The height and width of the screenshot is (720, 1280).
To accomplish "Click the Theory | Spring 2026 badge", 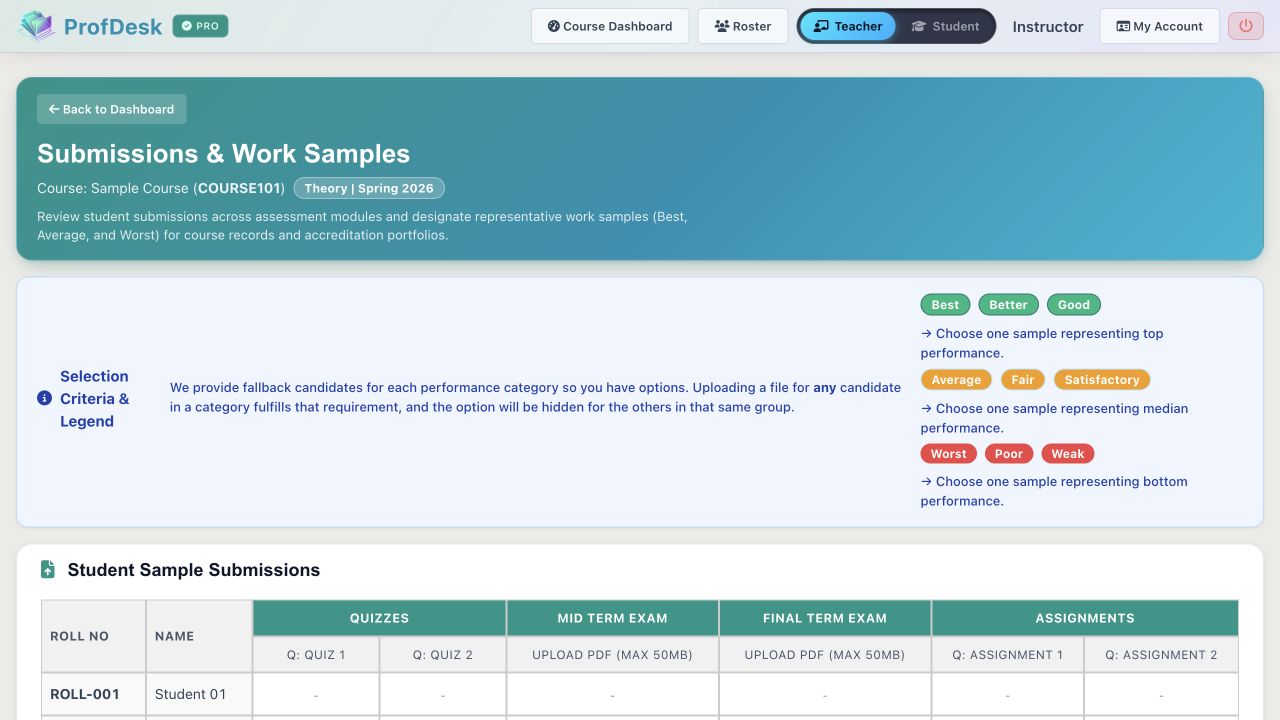I will (369, 188).
